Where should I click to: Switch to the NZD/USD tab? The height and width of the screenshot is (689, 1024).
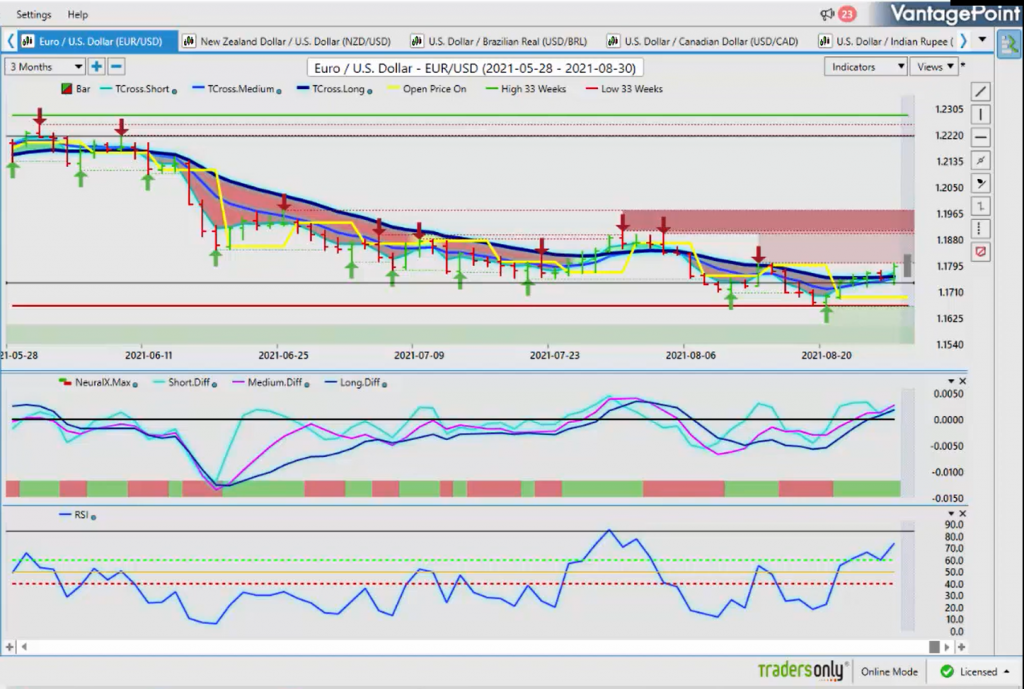287,41
